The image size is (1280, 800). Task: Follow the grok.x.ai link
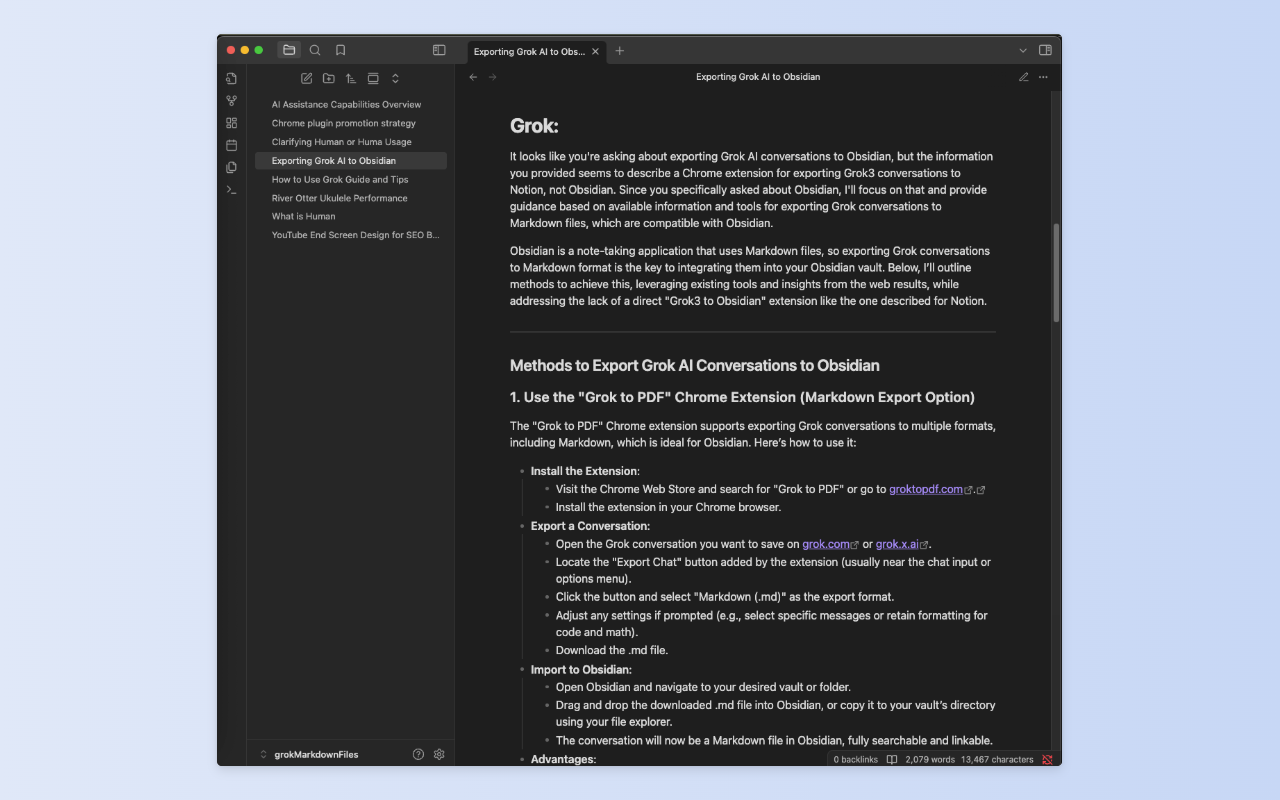(897, 544)
